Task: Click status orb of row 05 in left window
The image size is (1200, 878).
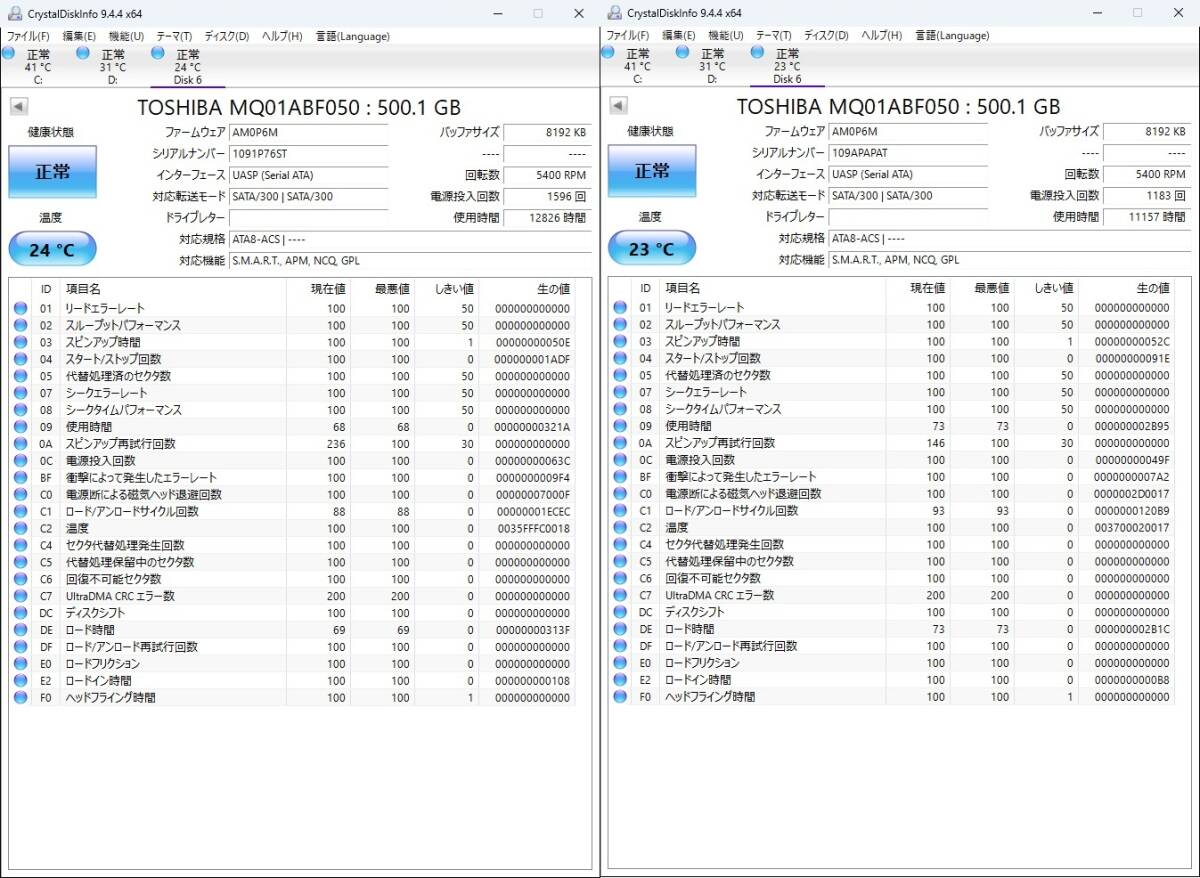Action: [x=21, y=376]
